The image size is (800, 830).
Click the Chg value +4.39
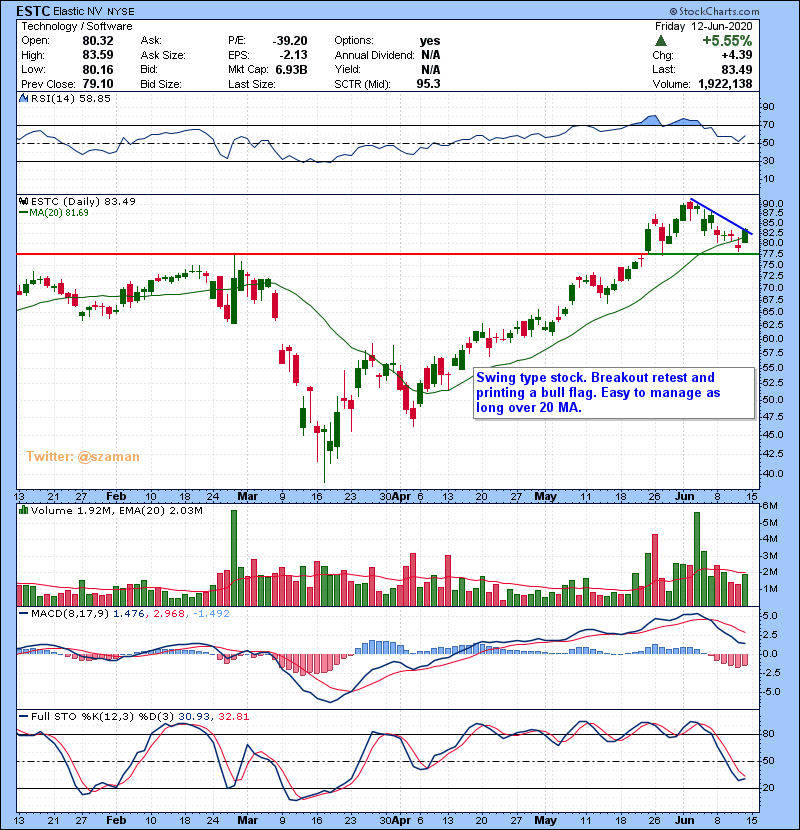736,55
